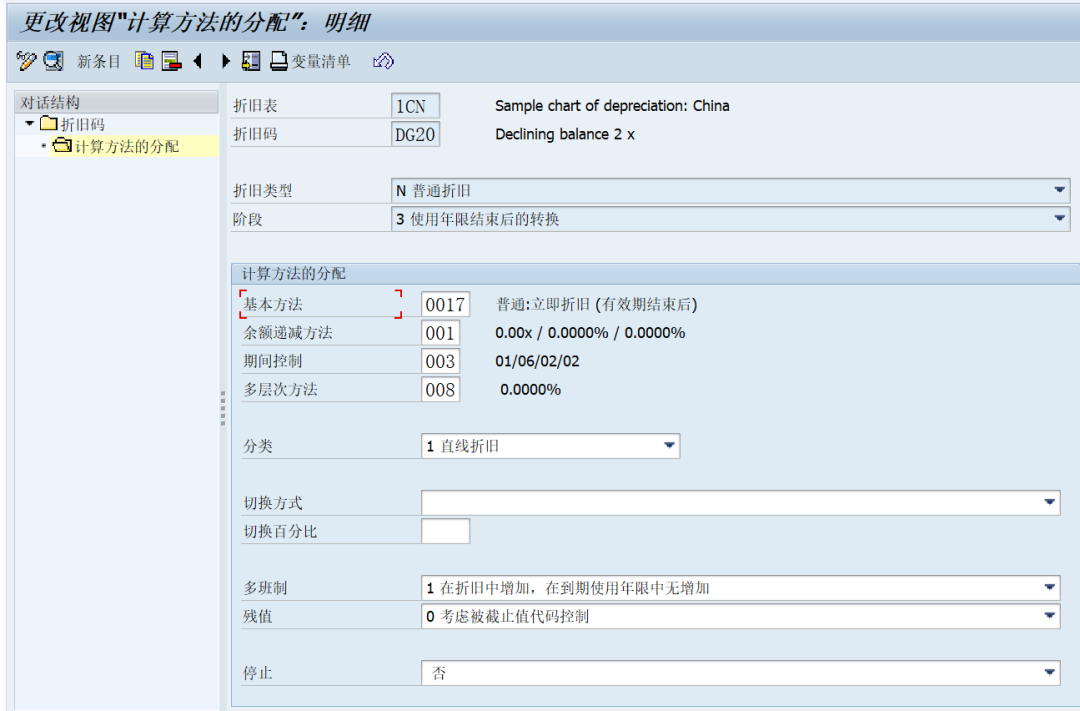The width and height of the screenshot is (1080, 711).
Task: Click the 基本方法 input field with 0017
Action: tap(445, 304)
